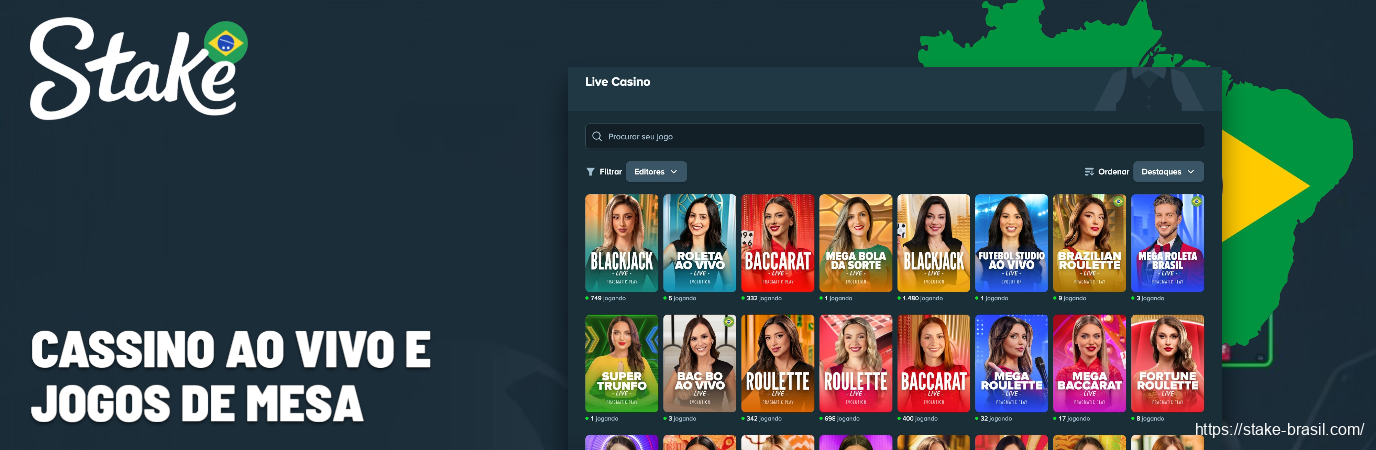Select the Fortune Roulette game card
Screen dimensions: 1376x450
(x=1167, y=363)
